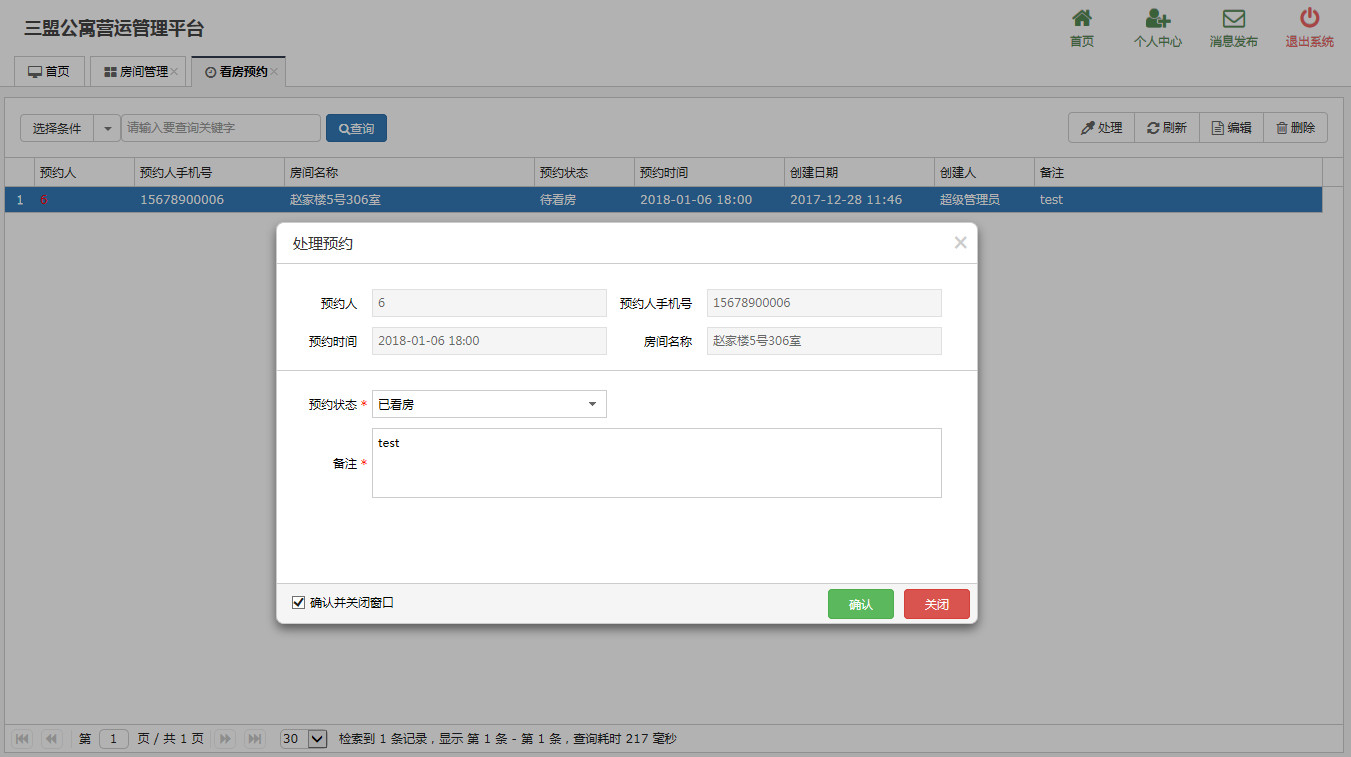1351x757 pixels.
Task: Click the 删除 trash toolbar button
Action: point(1295,128)
